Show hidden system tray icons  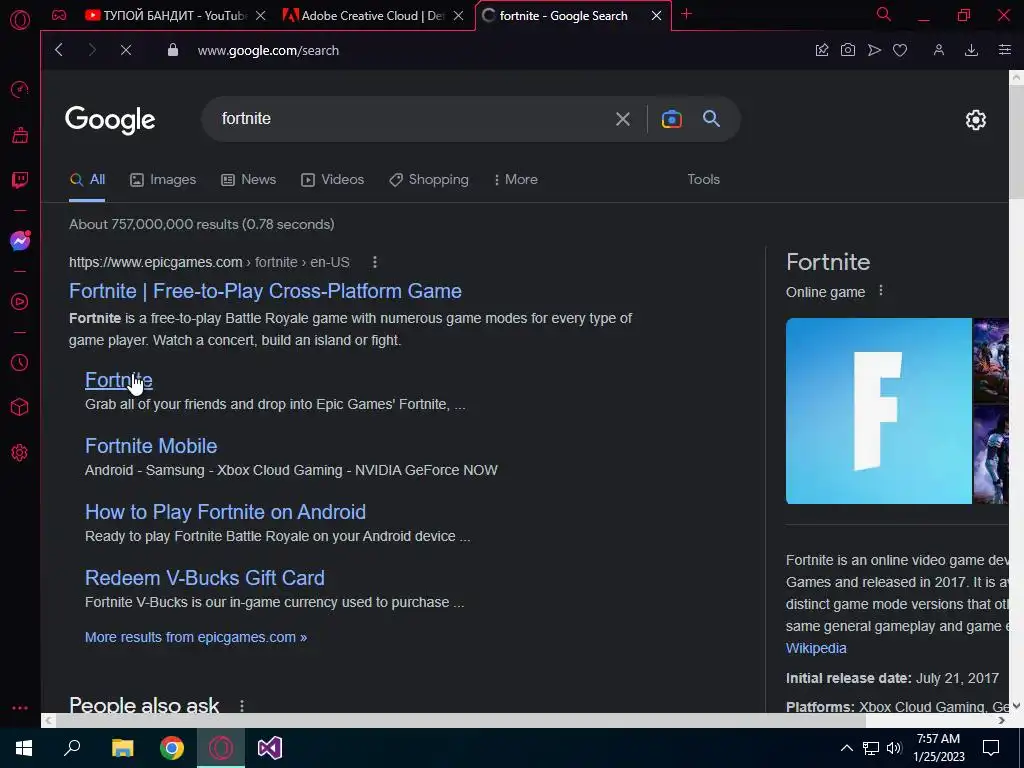(846, 748)
